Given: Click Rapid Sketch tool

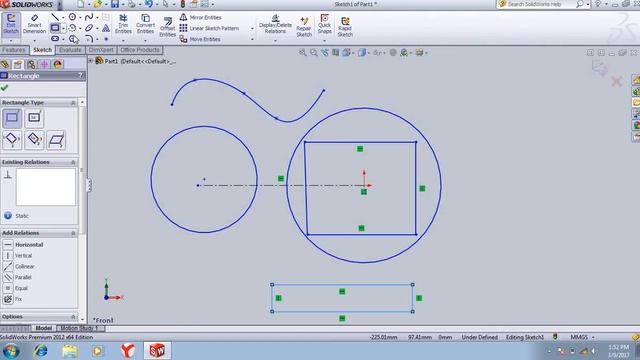Looking at the screenshot, I should pyautogui.click(x=345, y=27).
